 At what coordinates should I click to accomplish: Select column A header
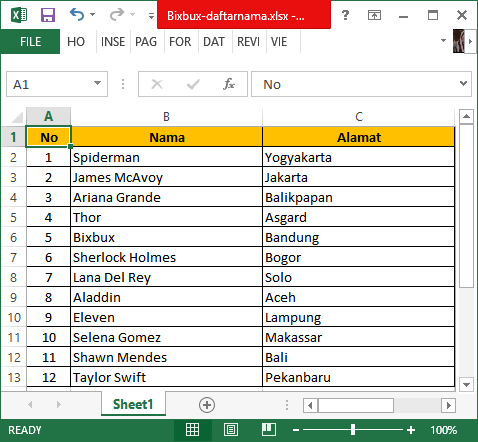coord(49,117)
